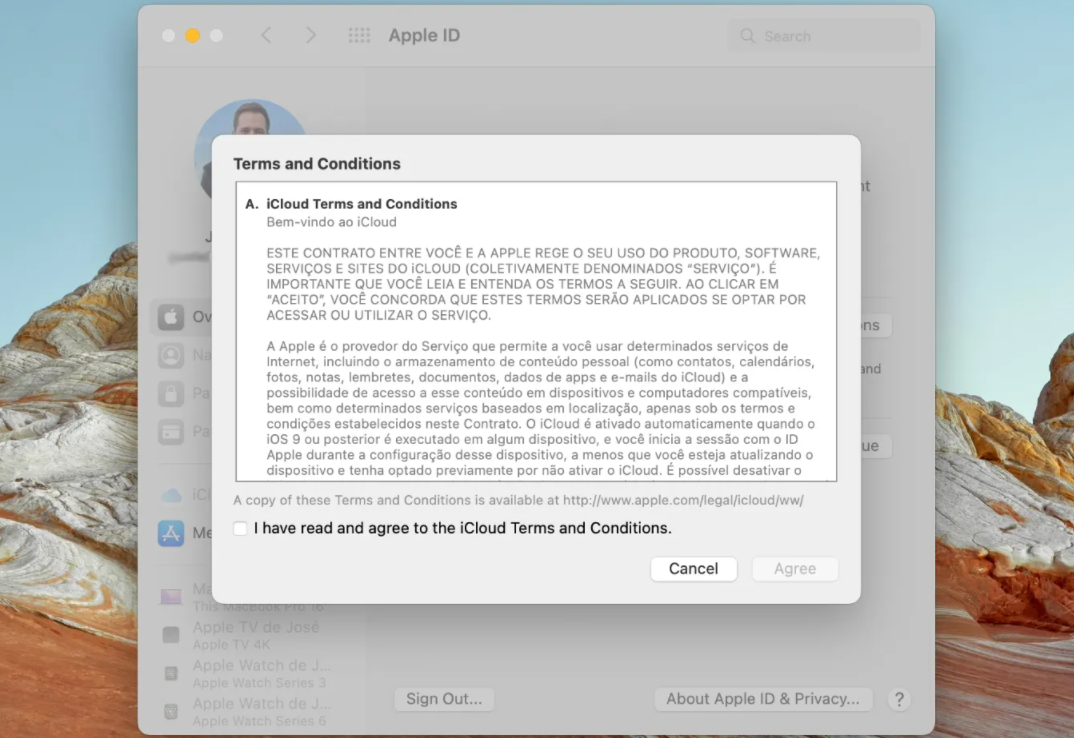The height and width of the screenshot is (738, 1074).
Task: Go forward with the right chevron
Action: (310, 36)
